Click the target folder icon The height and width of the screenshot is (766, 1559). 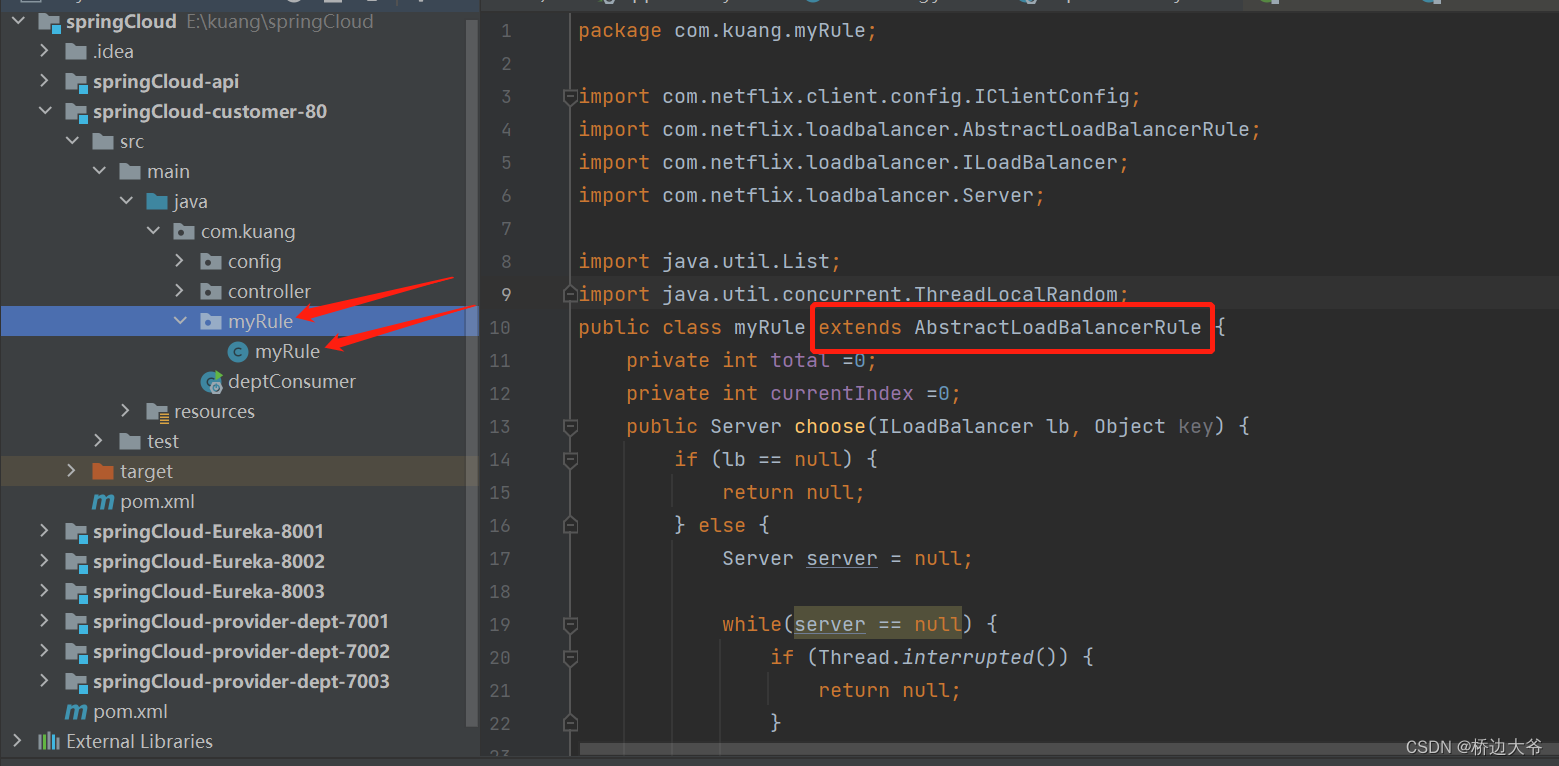103,471
